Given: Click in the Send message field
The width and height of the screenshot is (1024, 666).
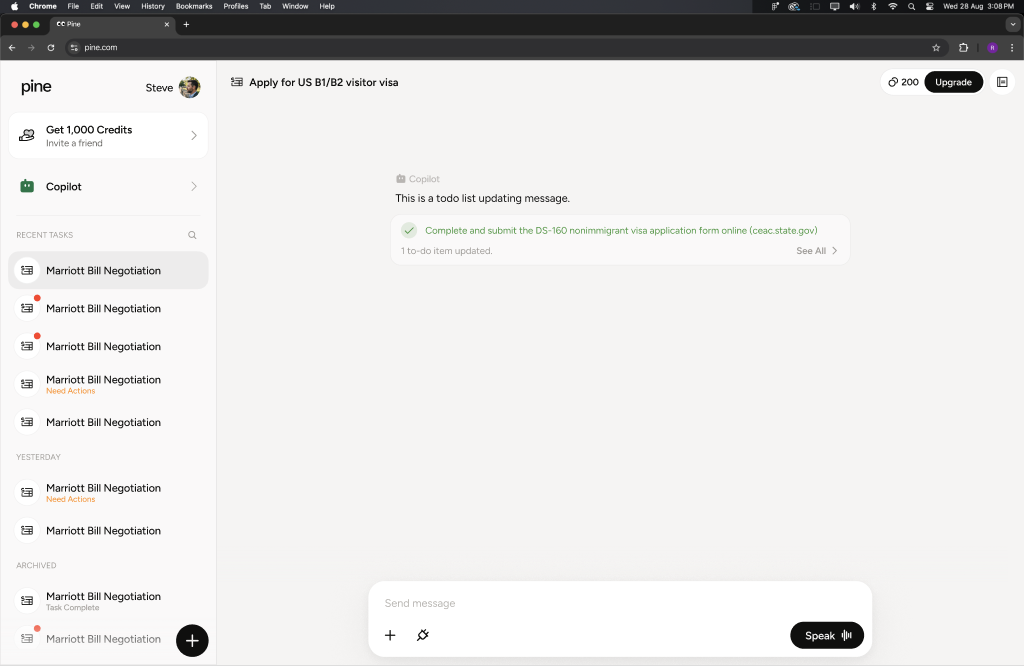Looking at the screenshot, I should (620, 603).
